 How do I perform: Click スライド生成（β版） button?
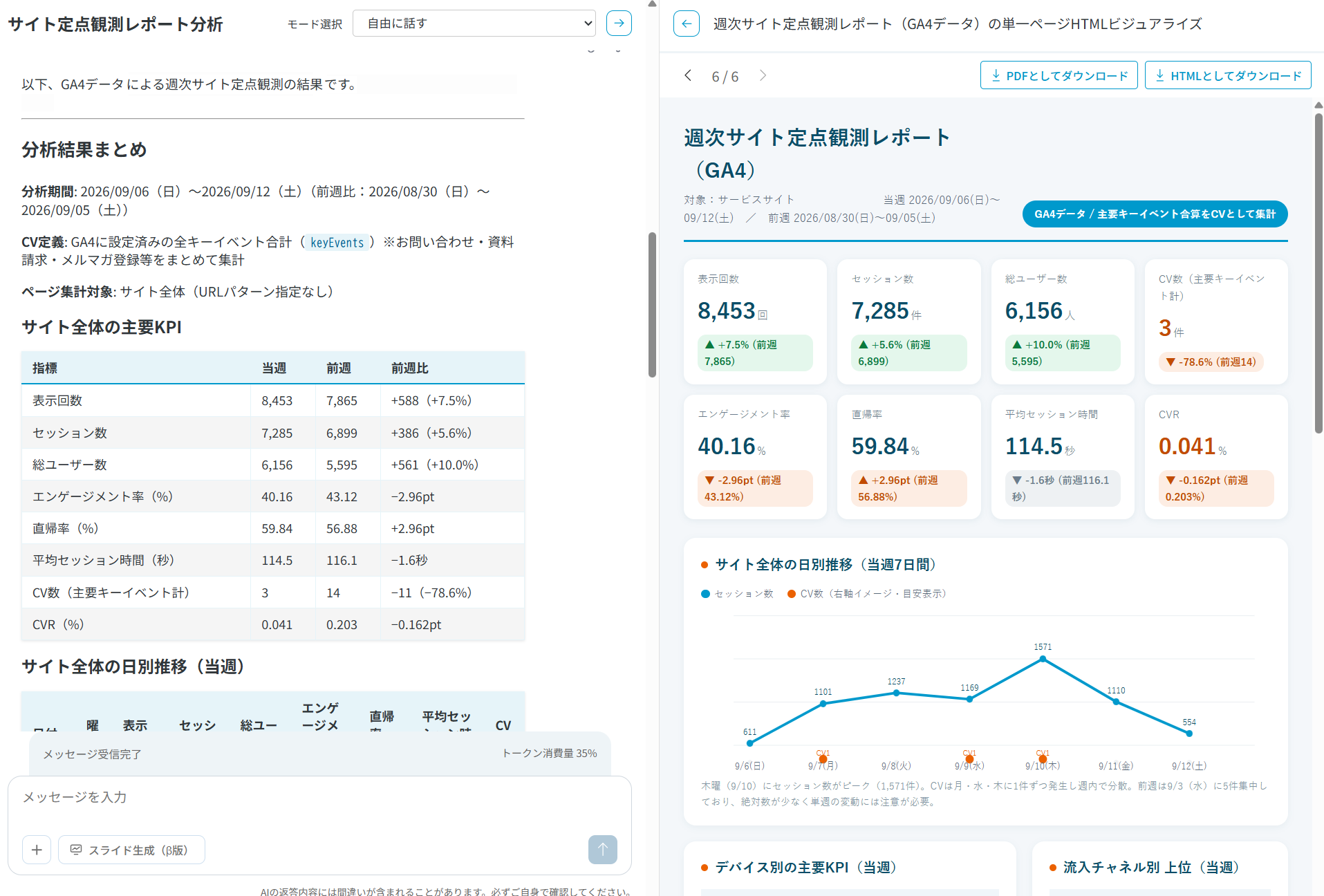[131, 850]
